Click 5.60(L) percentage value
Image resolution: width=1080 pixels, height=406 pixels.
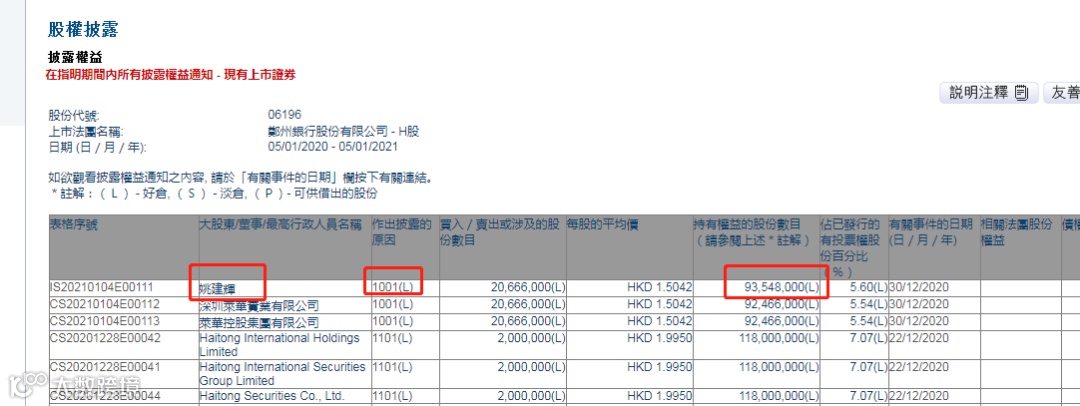[x=870, y=286]
